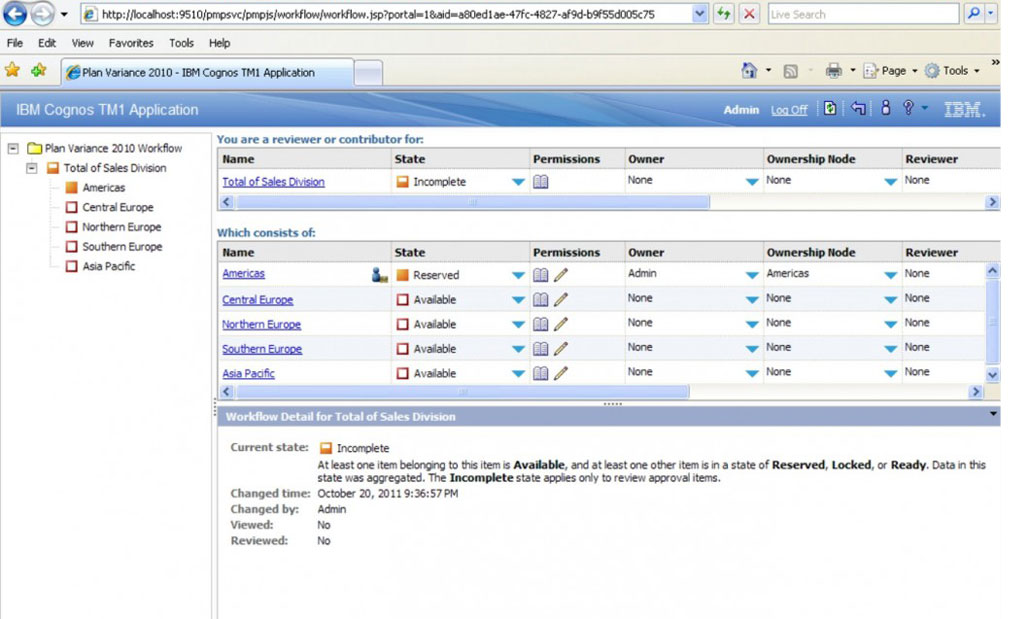Screen dimensions: 1030x619
Task: Click the TM1 ownership person icon in header
Action: pos(885,108)
